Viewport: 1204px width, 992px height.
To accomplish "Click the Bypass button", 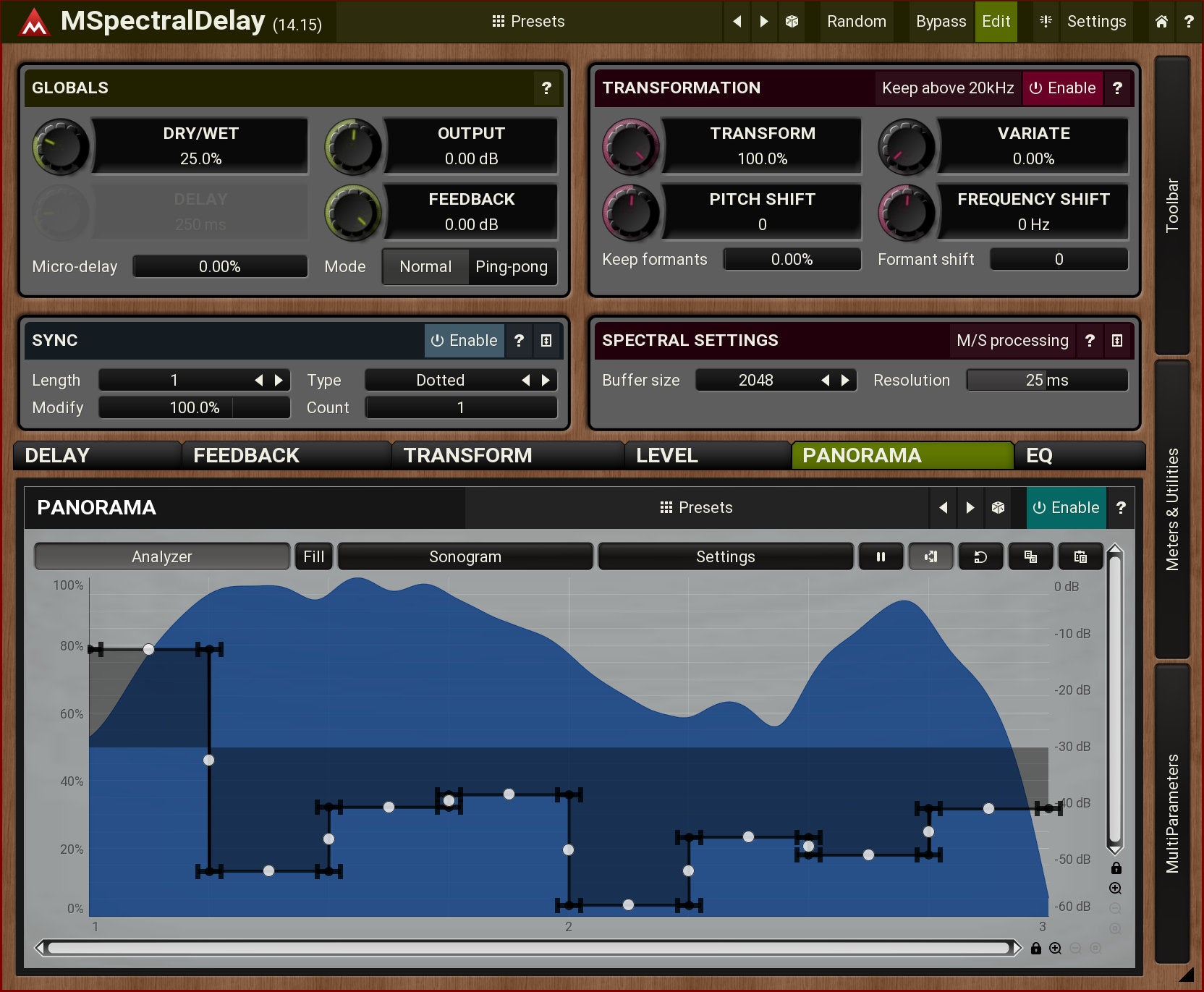I will tap(940, 22).
